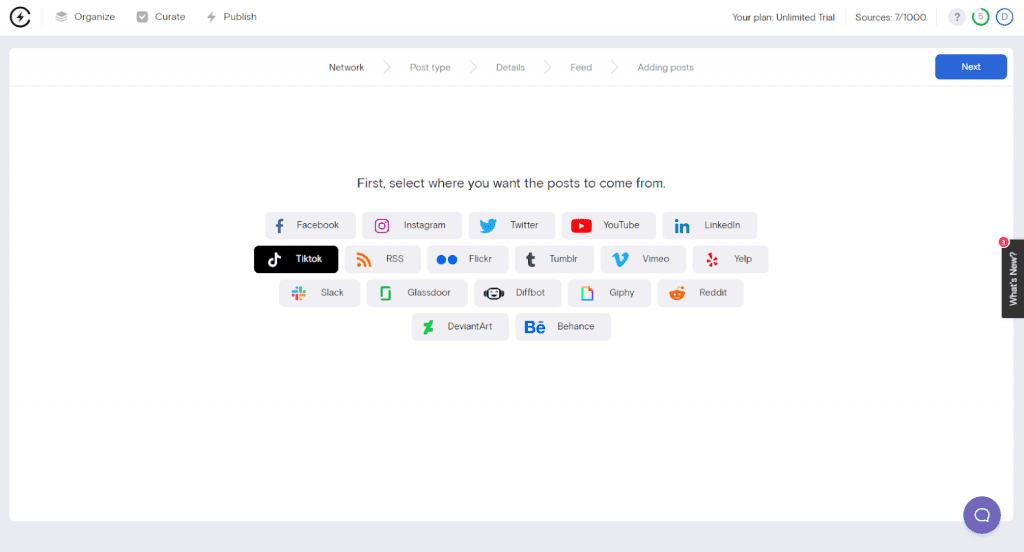Select the highlighted Tiktok button
This screenshot has height=552, width=1024.
coord(296,259)
